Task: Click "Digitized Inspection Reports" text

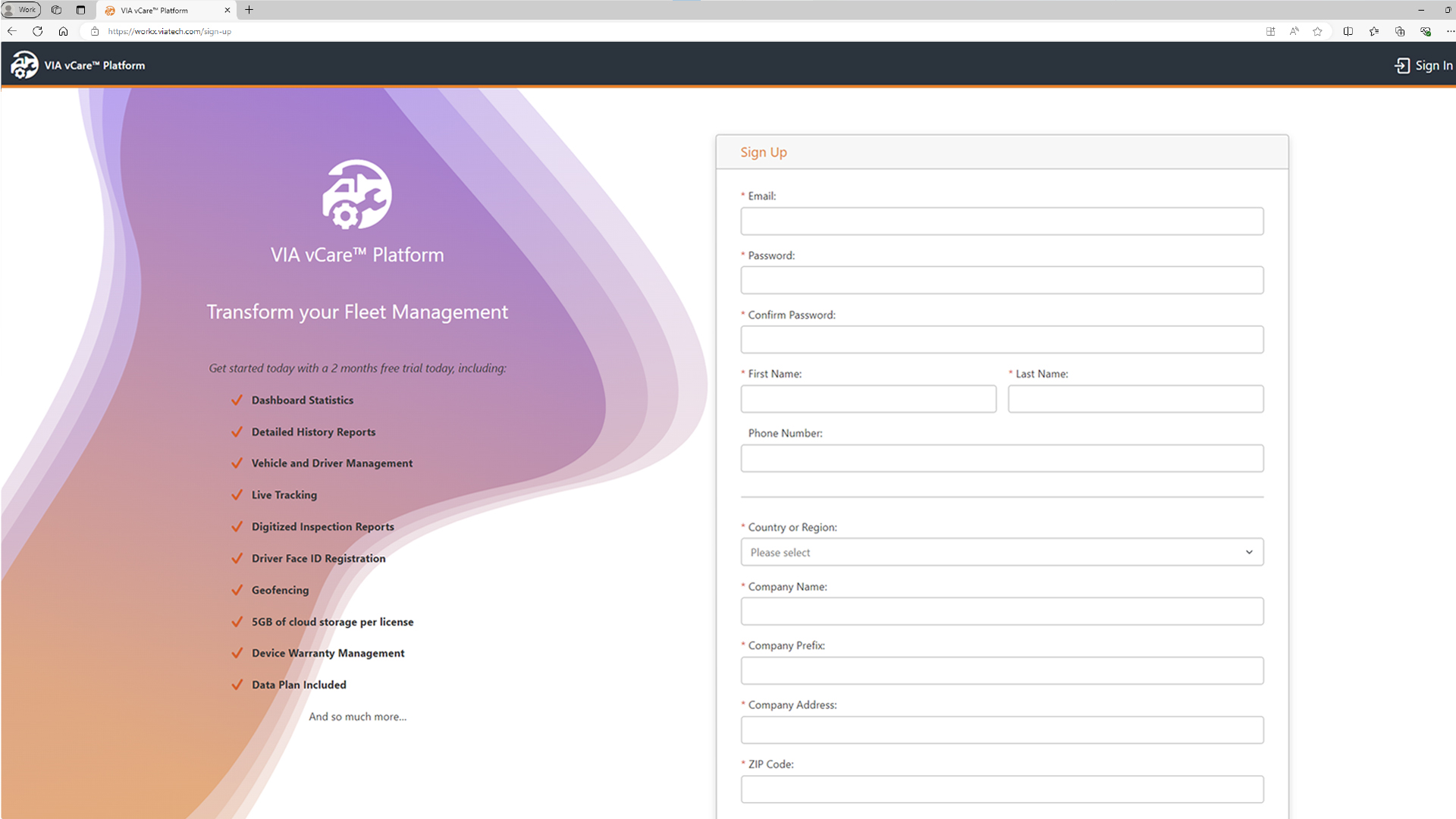Action: click(322, 527)
